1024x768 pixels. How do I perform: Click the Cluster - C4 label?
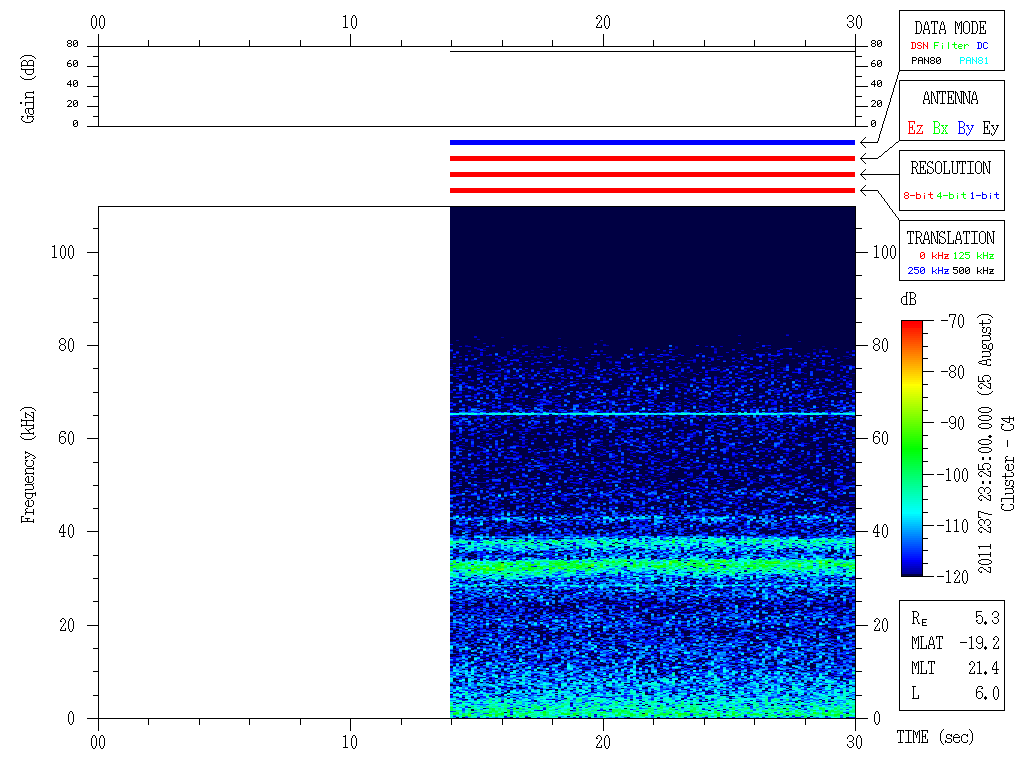(1008, 463)
